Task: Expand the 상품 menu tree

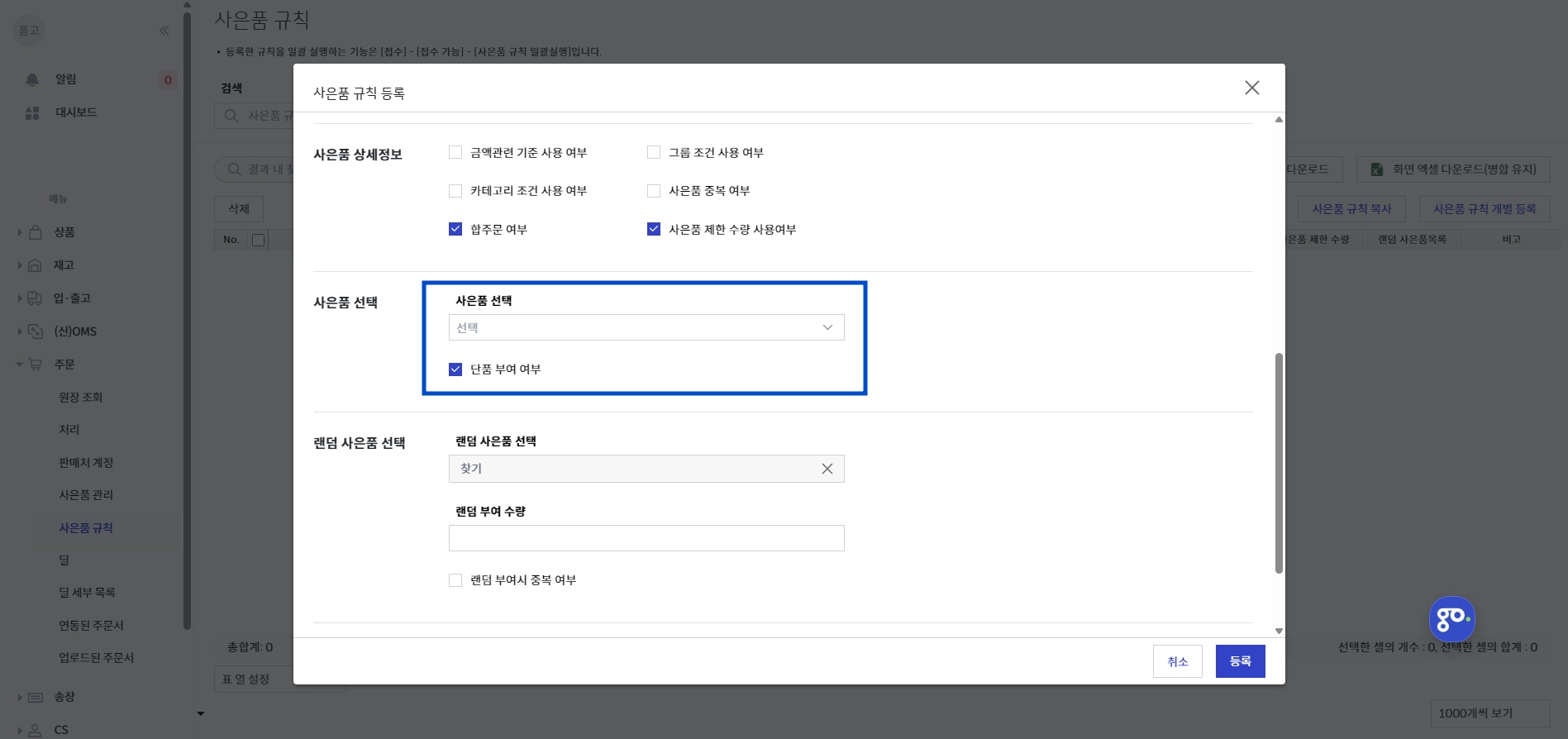Action: [x=20, y=232]
